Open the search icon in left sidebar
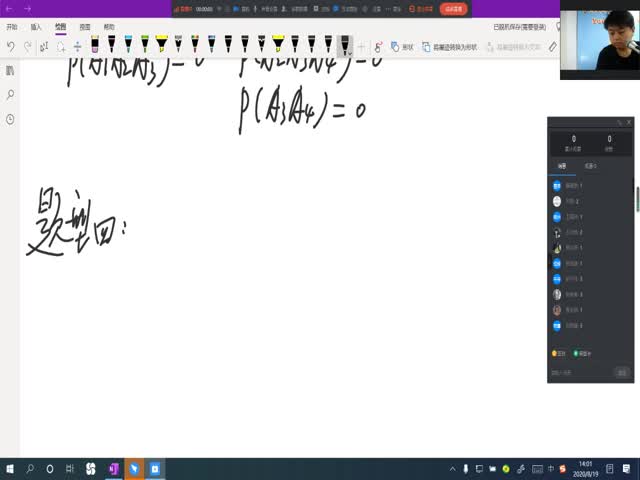The width and height of the screenshot is (640, 480). coord(10,95)
